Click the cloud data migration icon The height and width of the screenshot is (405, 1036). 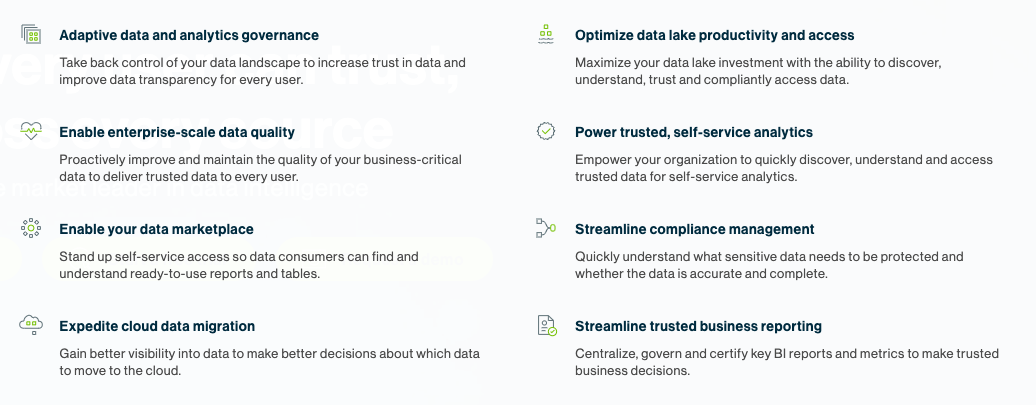point(31,325)
